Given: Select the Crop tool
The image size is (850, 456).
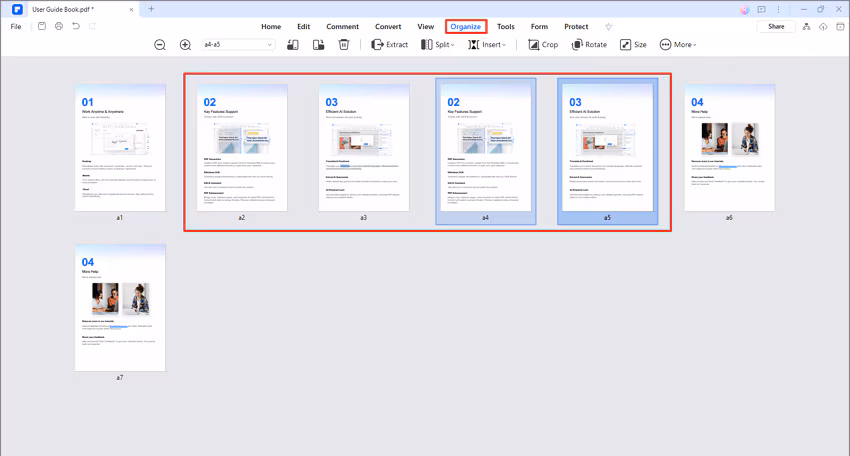Looking at the screenshot, I should click(543, 45).
